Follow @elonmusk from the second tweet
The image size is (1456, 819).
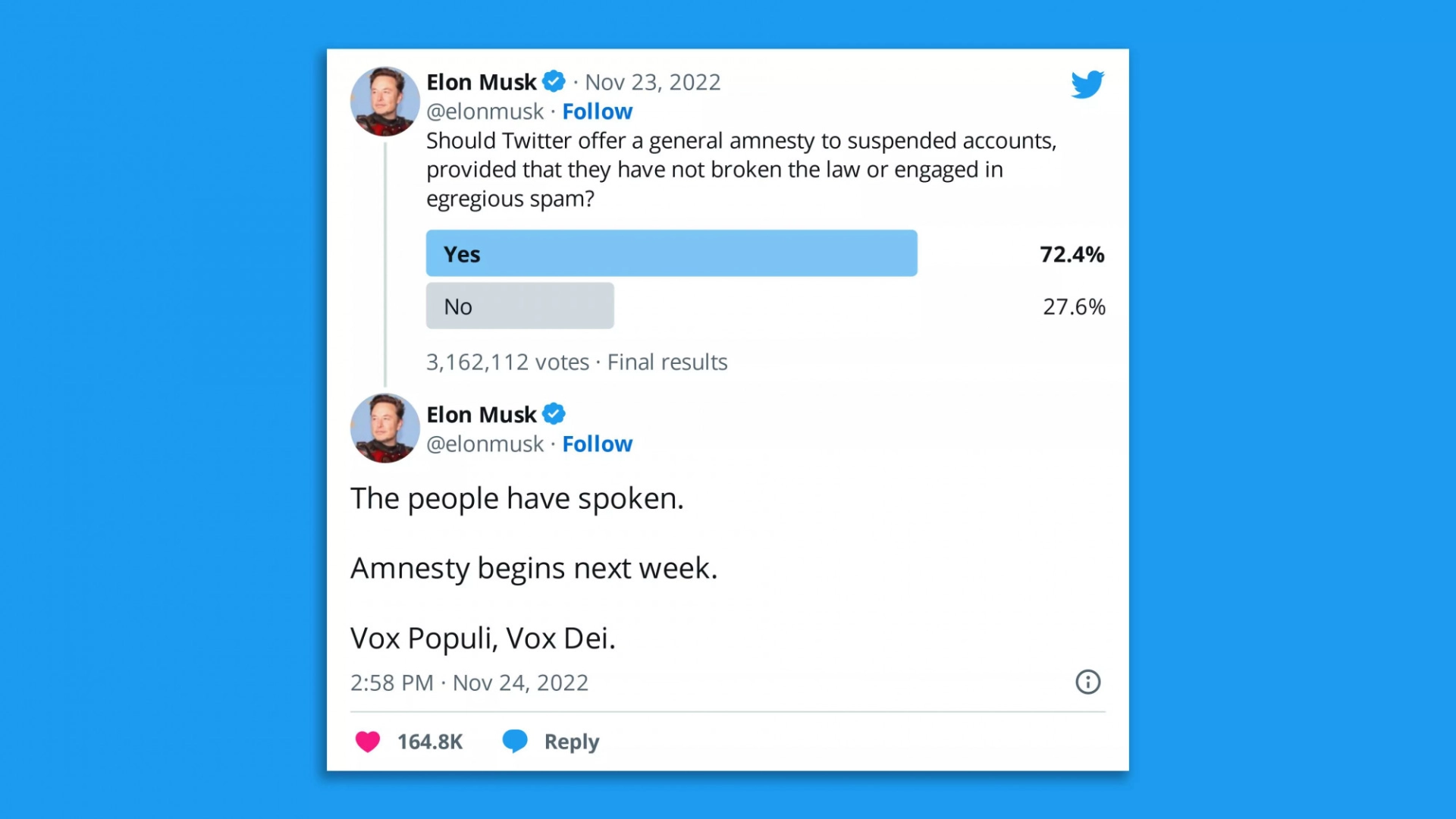pos(597,444)
